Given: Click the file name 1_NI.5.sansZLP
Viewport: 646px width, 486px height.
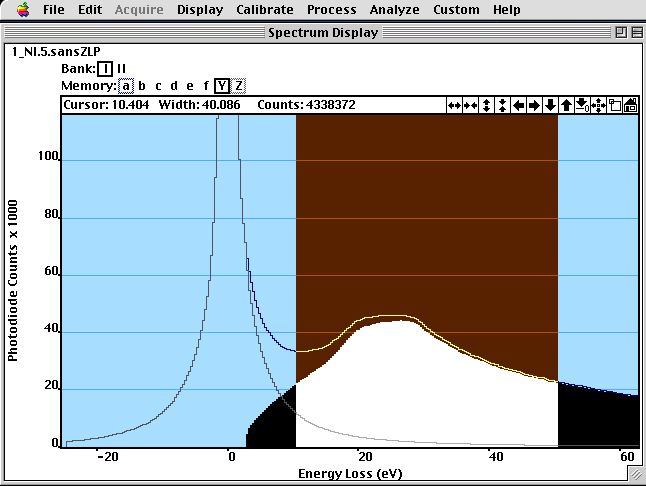Looking at the screenshot, I should tap(56, 51).
